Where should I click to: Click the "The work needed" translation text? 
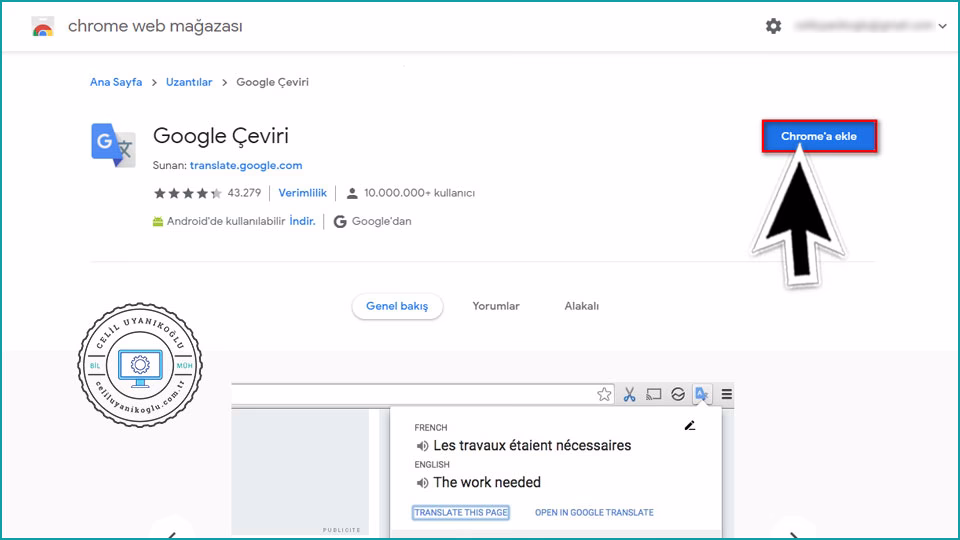pos(487,482)
